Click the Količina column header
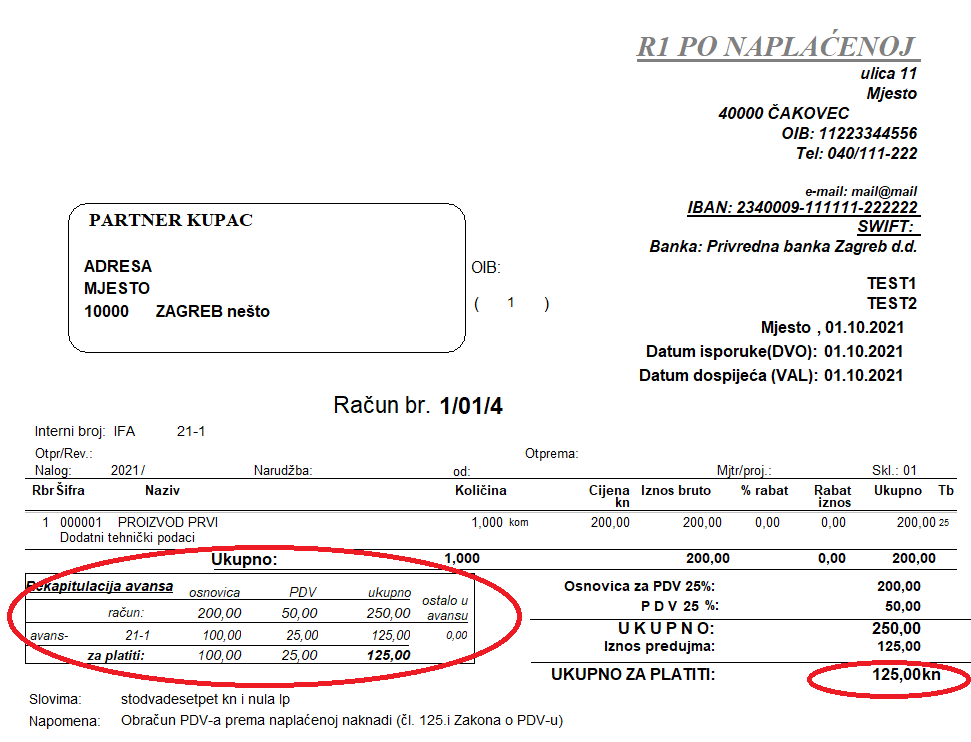This screenshot has width=971, height=742. 480,490
